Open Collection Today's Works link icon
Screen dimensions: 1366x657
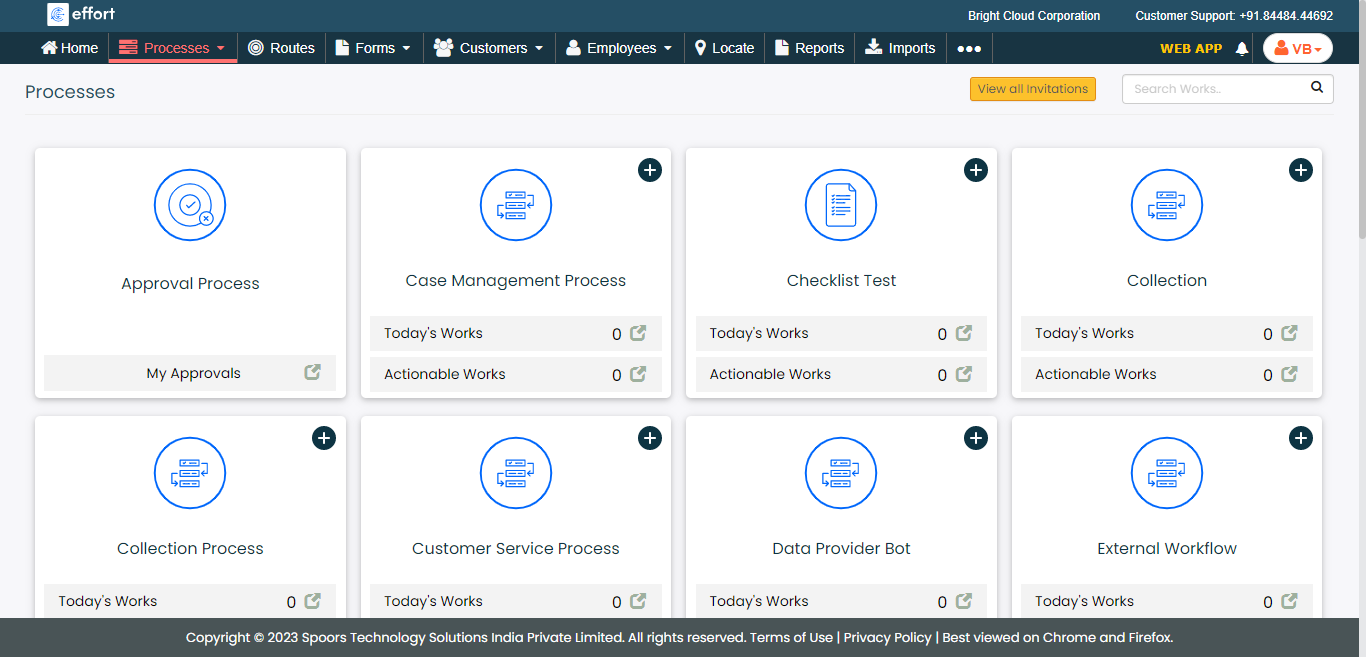tap(1289, 333)
